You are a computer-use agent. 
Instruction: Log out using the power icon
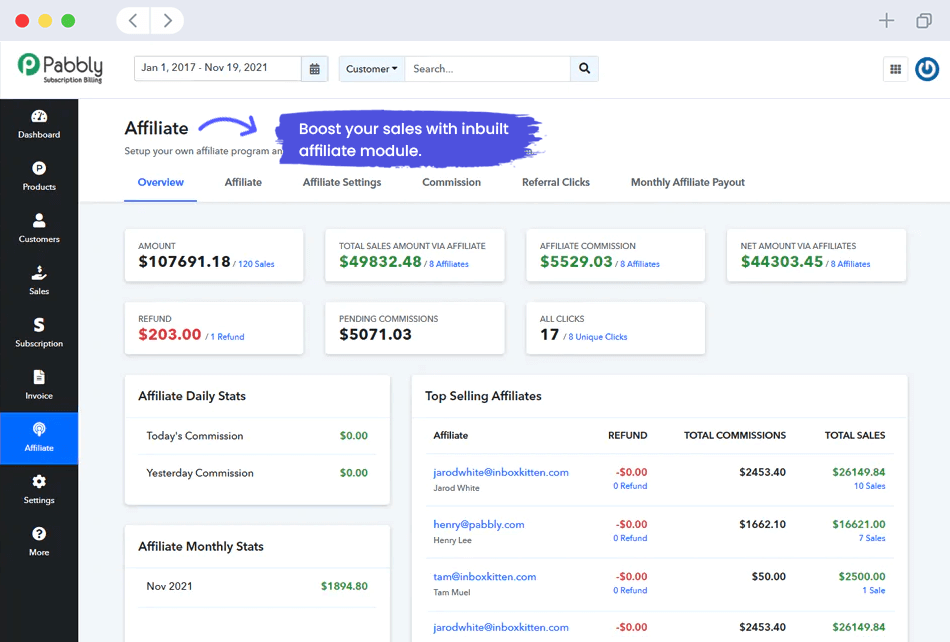(x=926, y=68)
